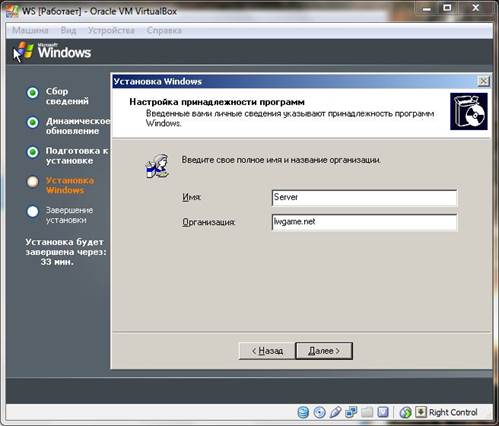Click the Далее button to continue
This screenshot has height=426, width=499.
[324, 351]
